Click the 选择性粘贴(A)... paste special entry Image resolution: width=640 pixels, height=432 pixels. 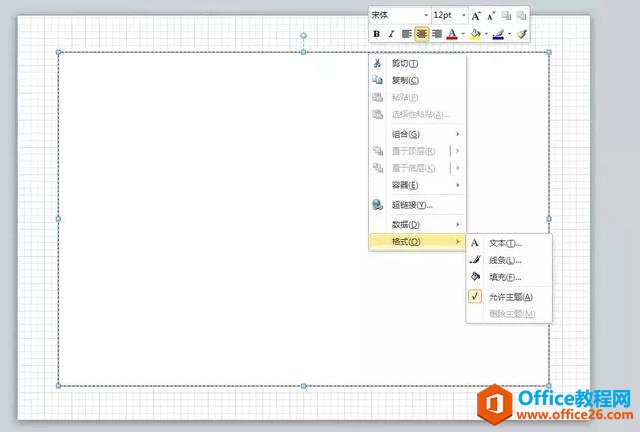(417, 114)
